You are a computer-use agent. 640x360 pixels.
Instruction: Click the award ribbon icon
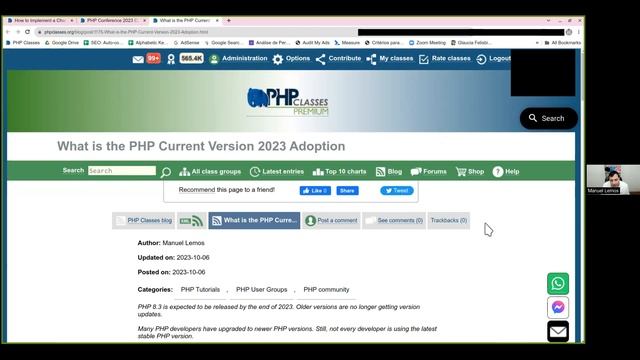(x=171, y=60)
